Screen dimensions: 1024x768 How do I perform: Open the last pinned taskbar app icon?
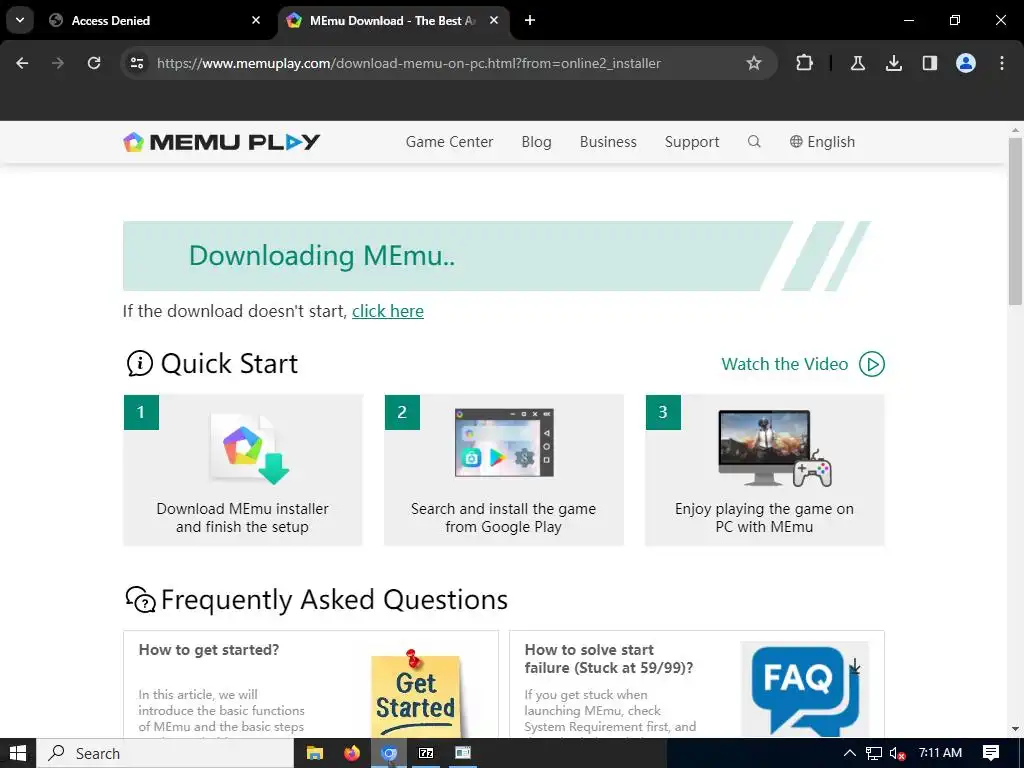(462, 753)
